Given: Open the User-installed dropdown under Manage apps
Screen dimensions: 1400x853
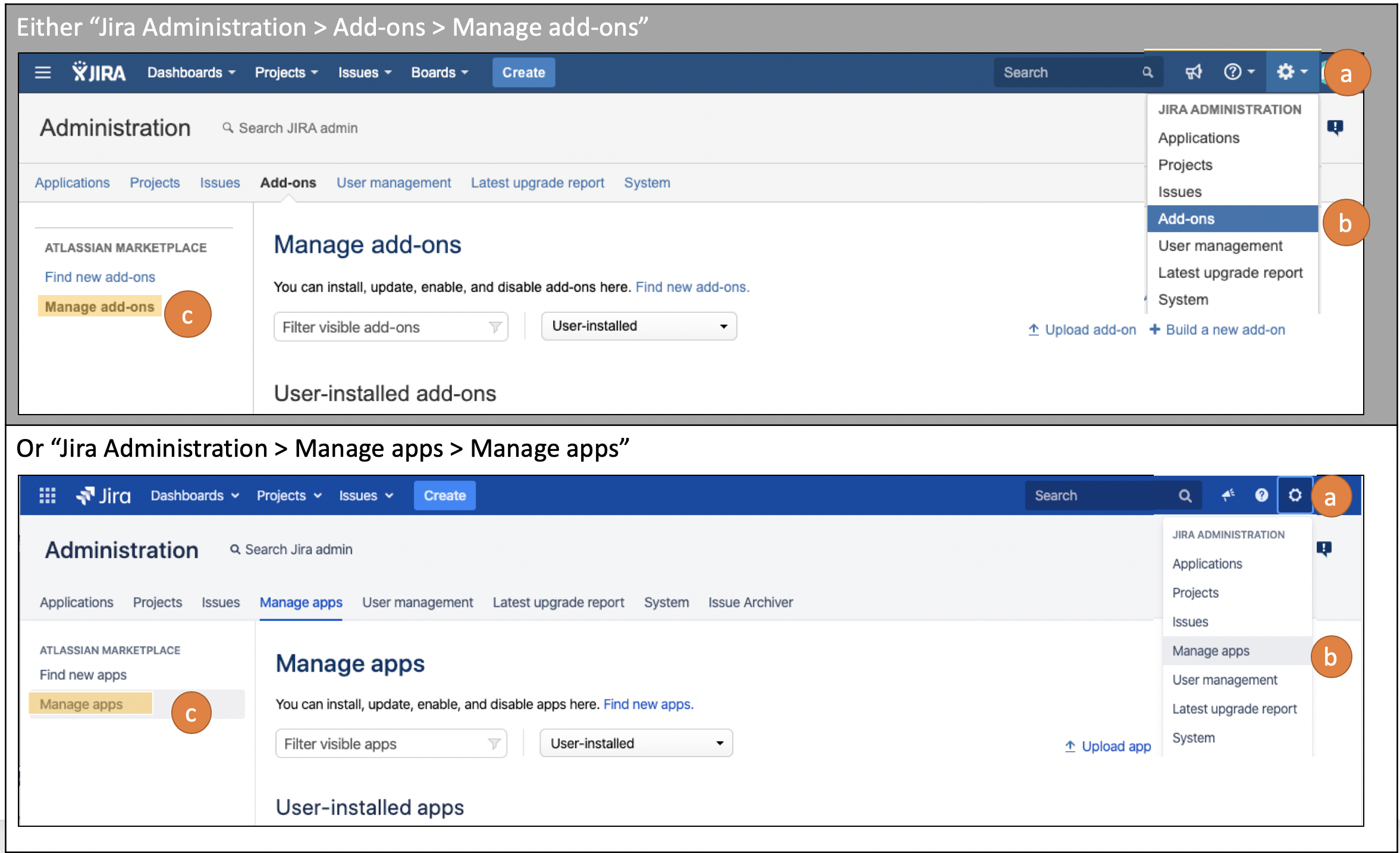Looking at the screenshot, I should pyautogui.click(x=636, y=743).
